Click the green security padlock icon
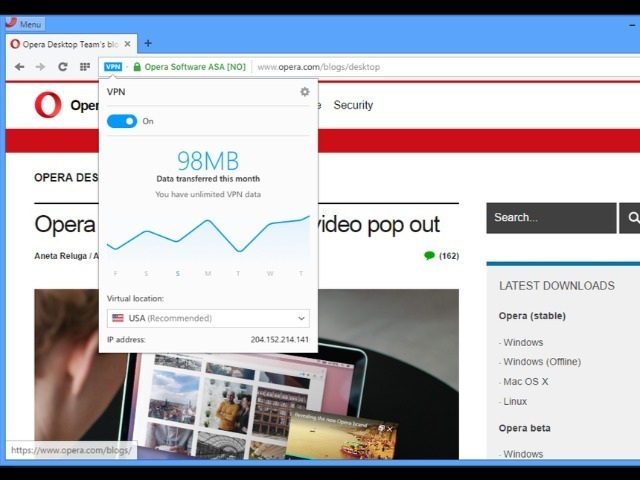The width and height of the screenshot is (640, 480). pos(137,67)
